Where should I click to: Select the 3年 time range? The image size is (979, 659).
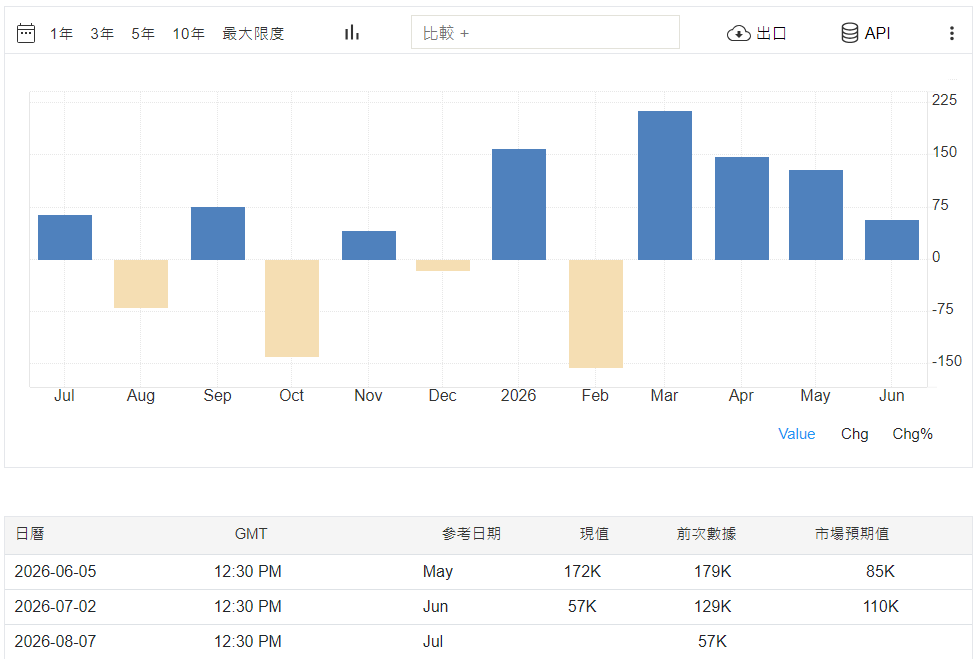102,34
